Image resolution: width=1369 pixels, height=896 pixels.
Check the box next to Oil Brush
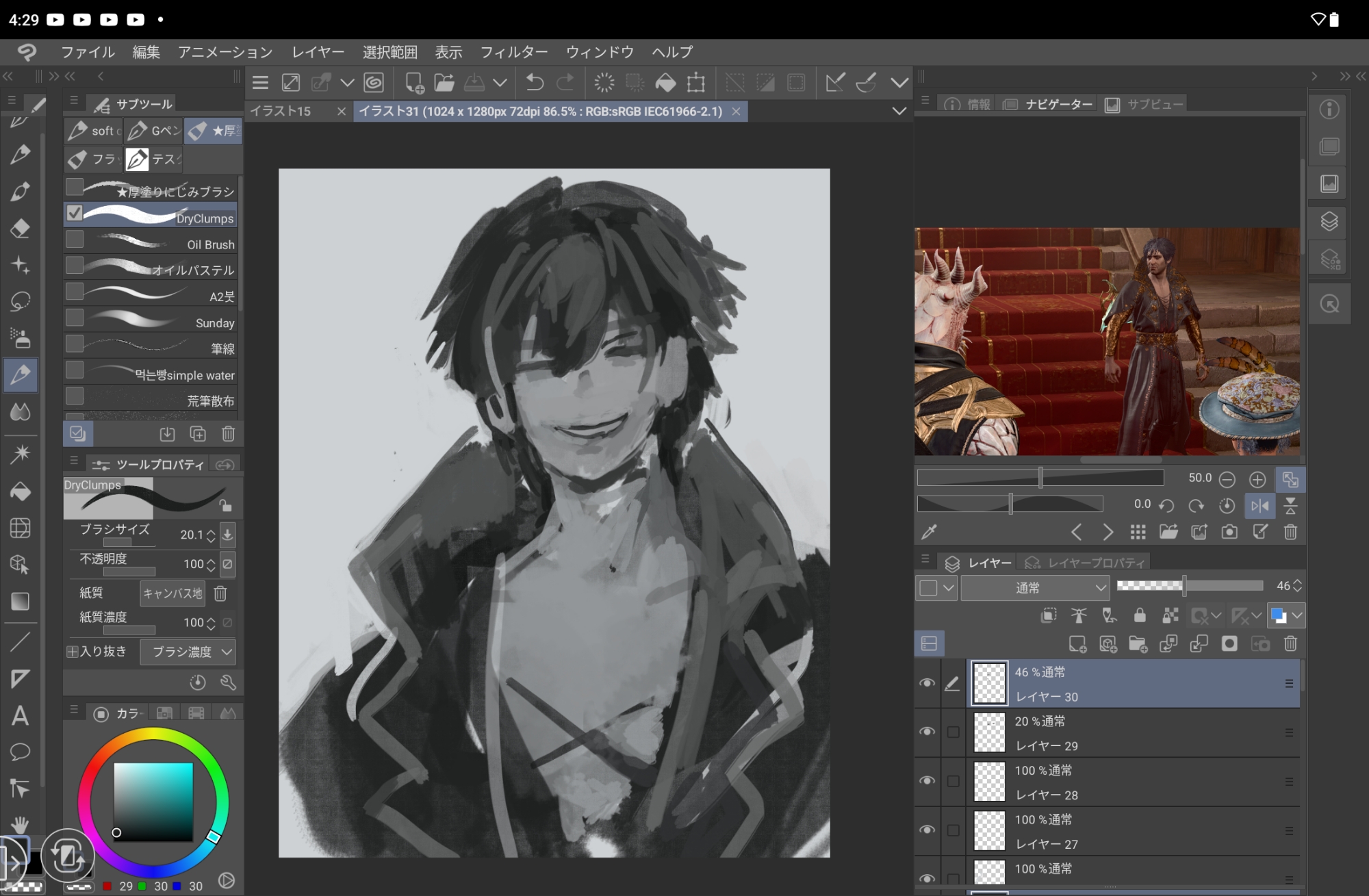[75, 239]
